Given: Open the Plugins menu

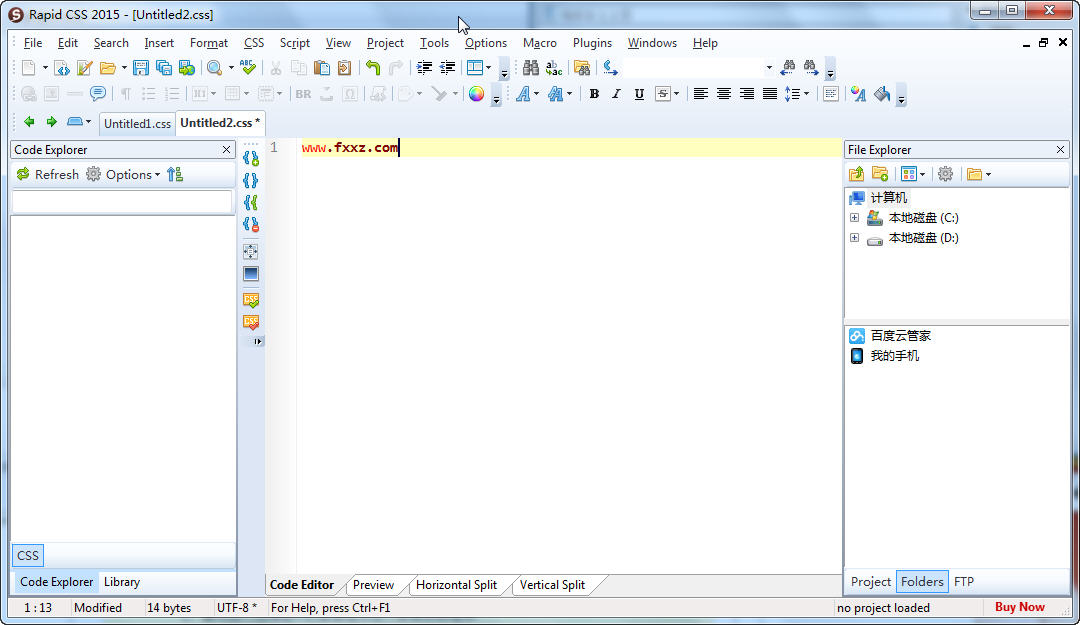Looking at the screenshot, I should [x=592, y=43].
